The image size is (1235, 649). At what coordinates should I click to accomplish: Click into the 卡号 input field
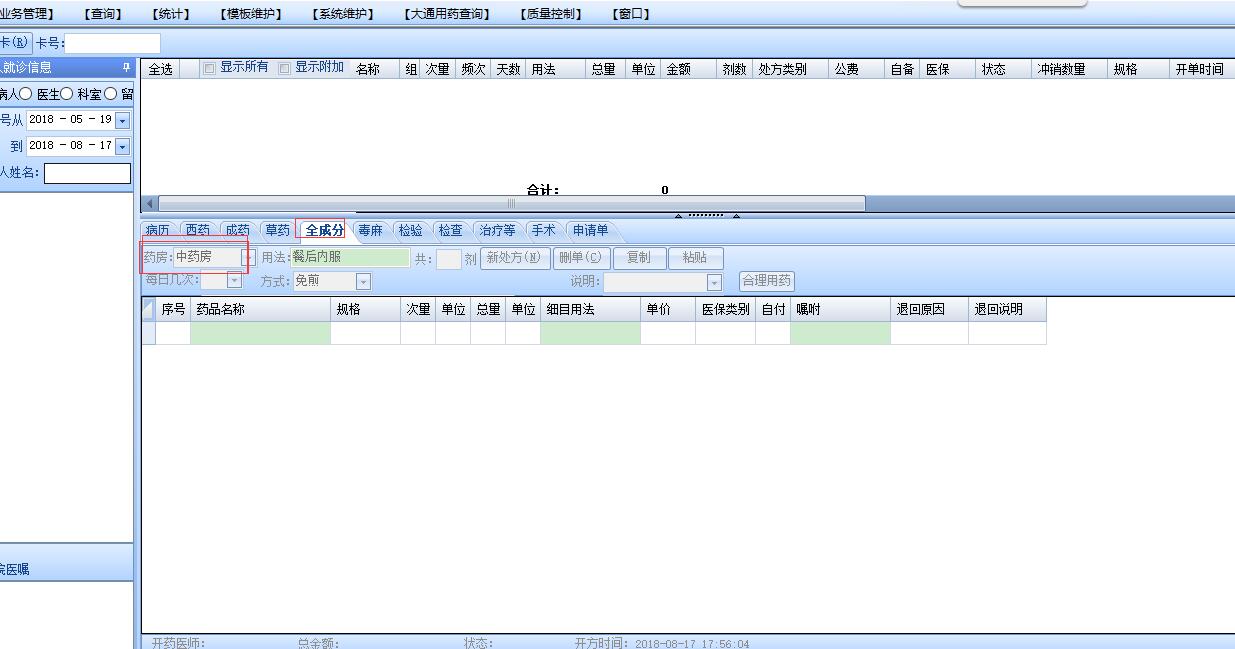click(x=113, y=43)
